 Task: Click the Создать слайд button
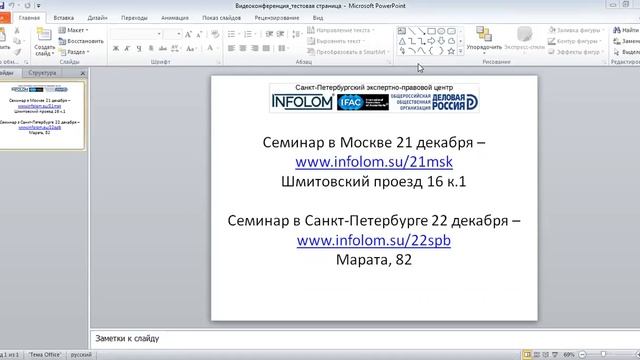tap(44, 42)
